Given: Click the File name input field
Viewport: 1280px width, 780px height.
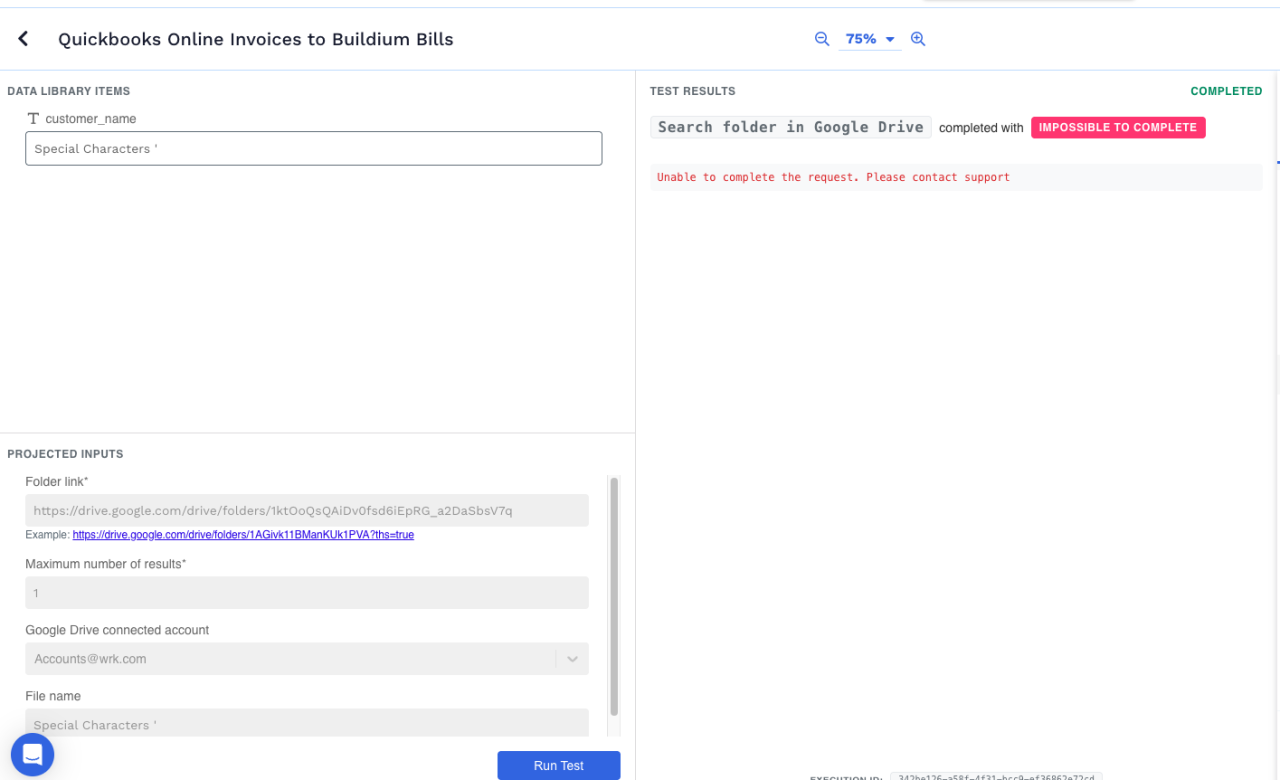Looking at the screenshot, I should pyautogui.click(x=307, y=723).
